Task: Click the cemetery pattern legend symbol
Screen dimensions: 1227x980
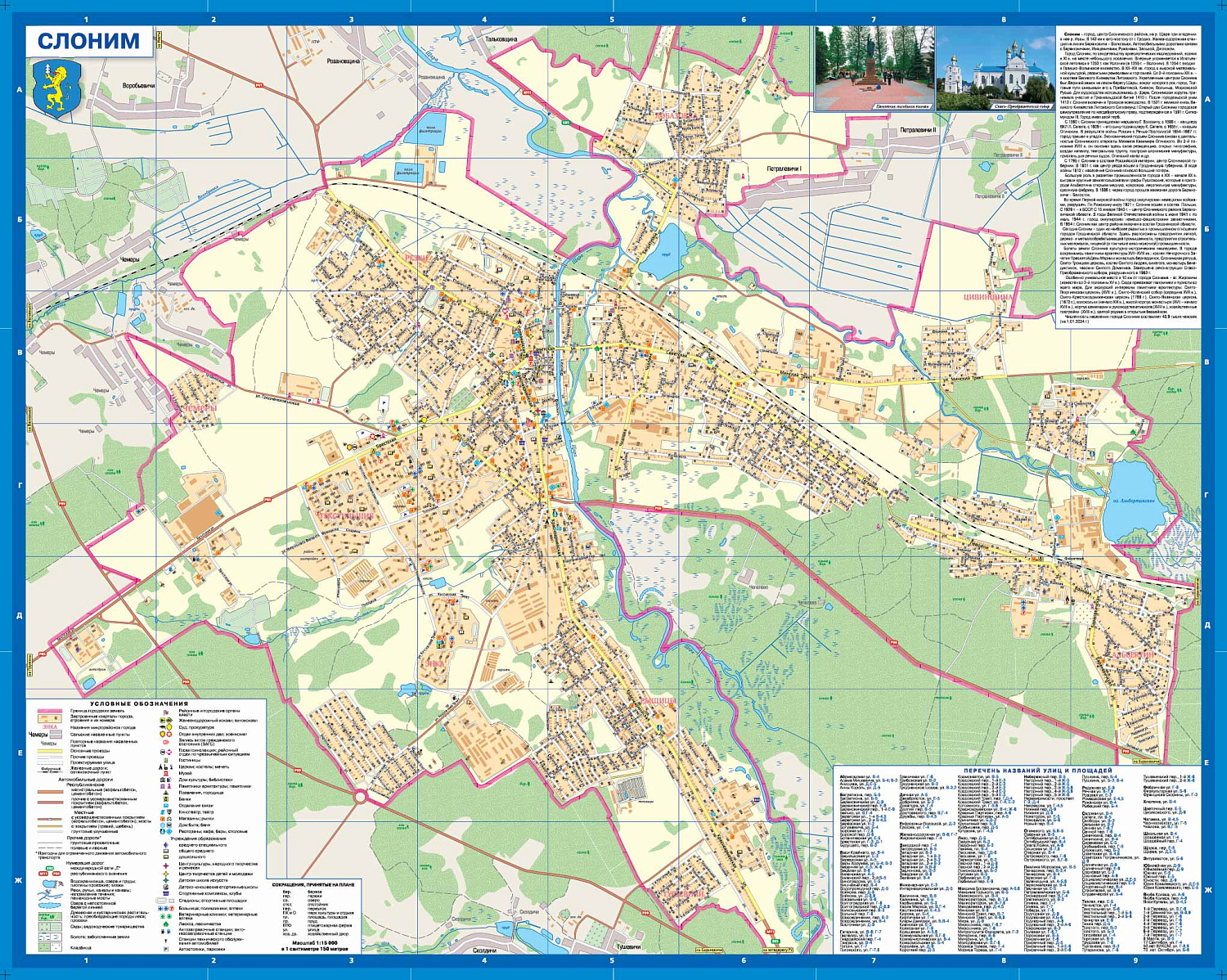Action: (x=49, y=947)
